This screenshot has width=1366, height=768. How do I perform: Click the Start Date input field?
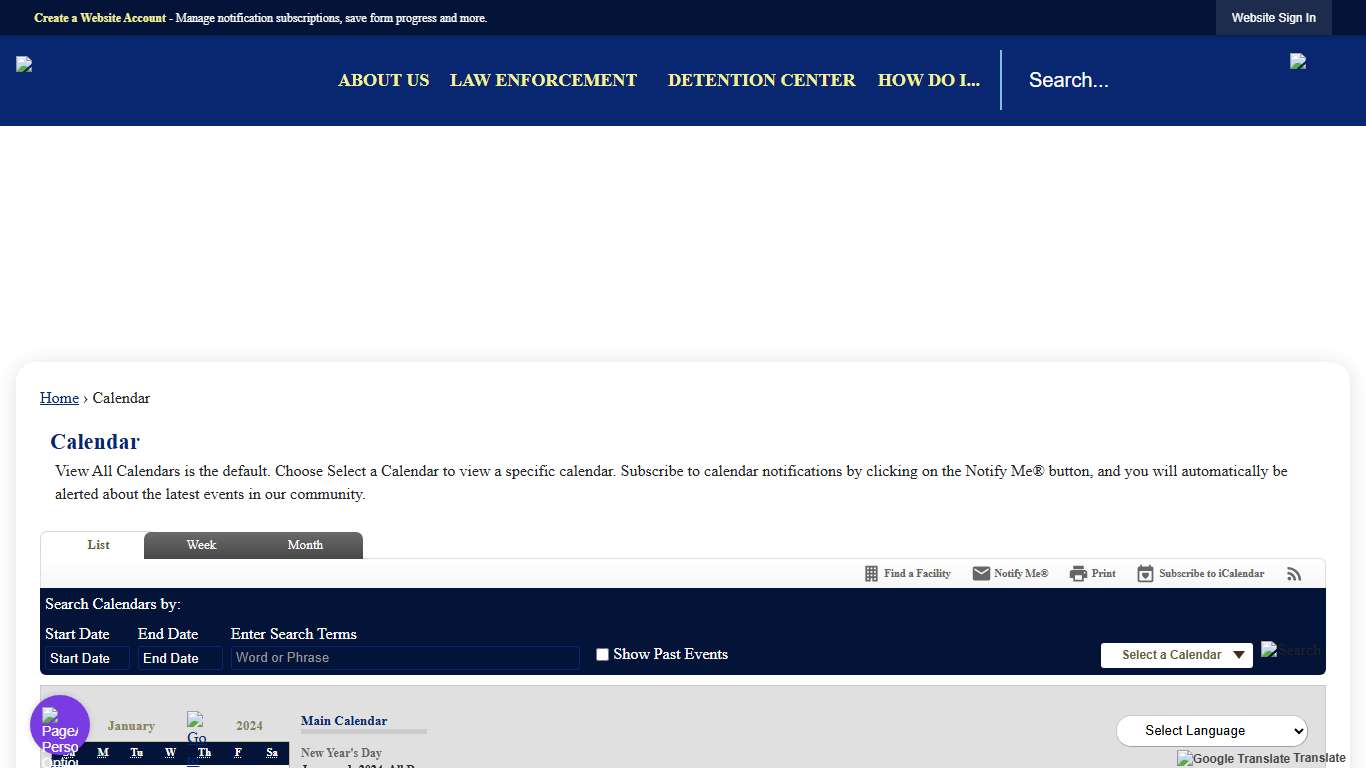point(87,658)
